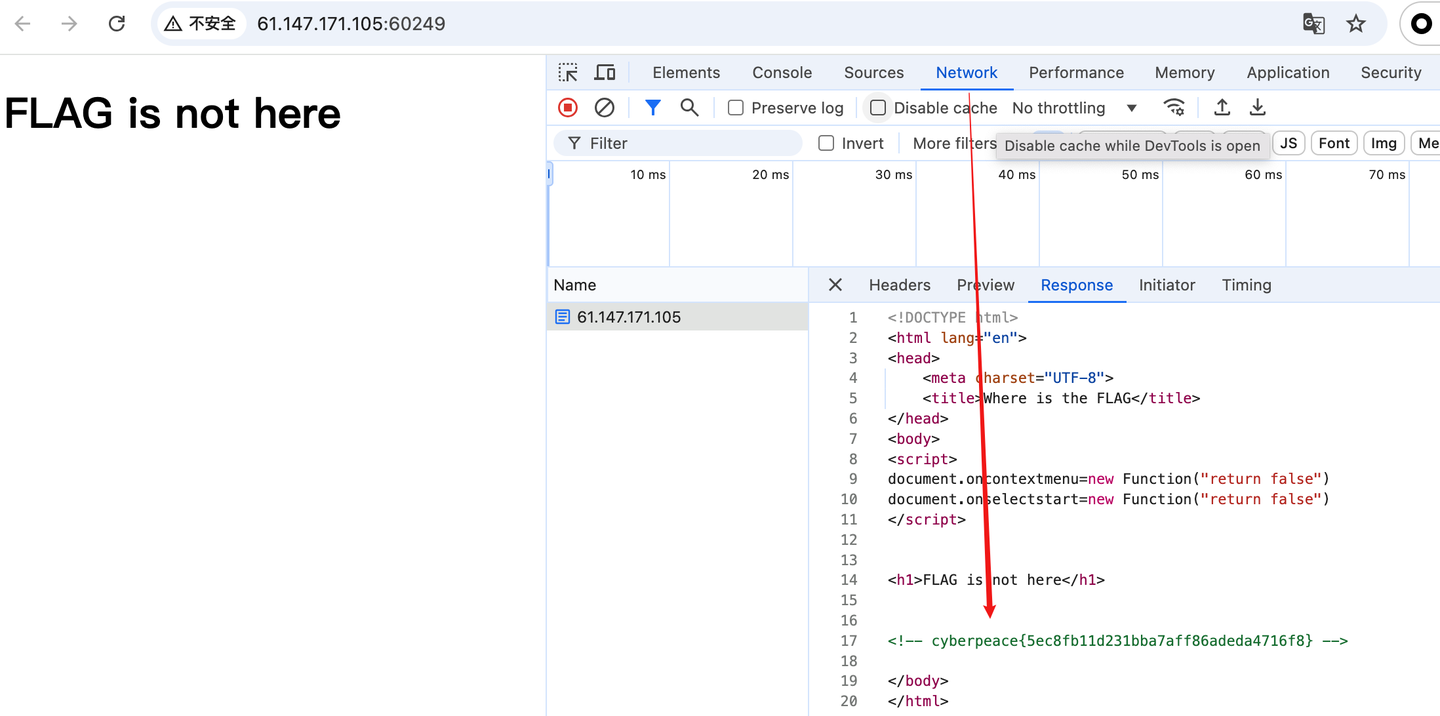The image size is (1440, 716).
Task: Open the Headers tab of the request
Action: coord(899,285)
